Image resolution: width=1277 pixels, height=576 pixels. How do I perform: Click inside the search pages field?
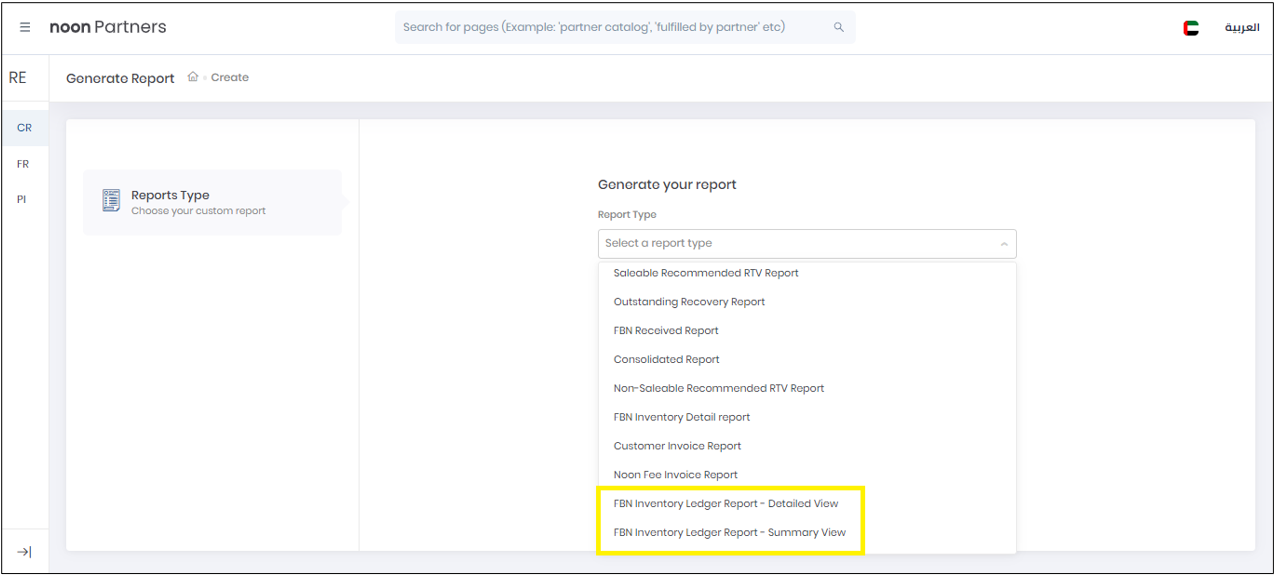point(600,27)
